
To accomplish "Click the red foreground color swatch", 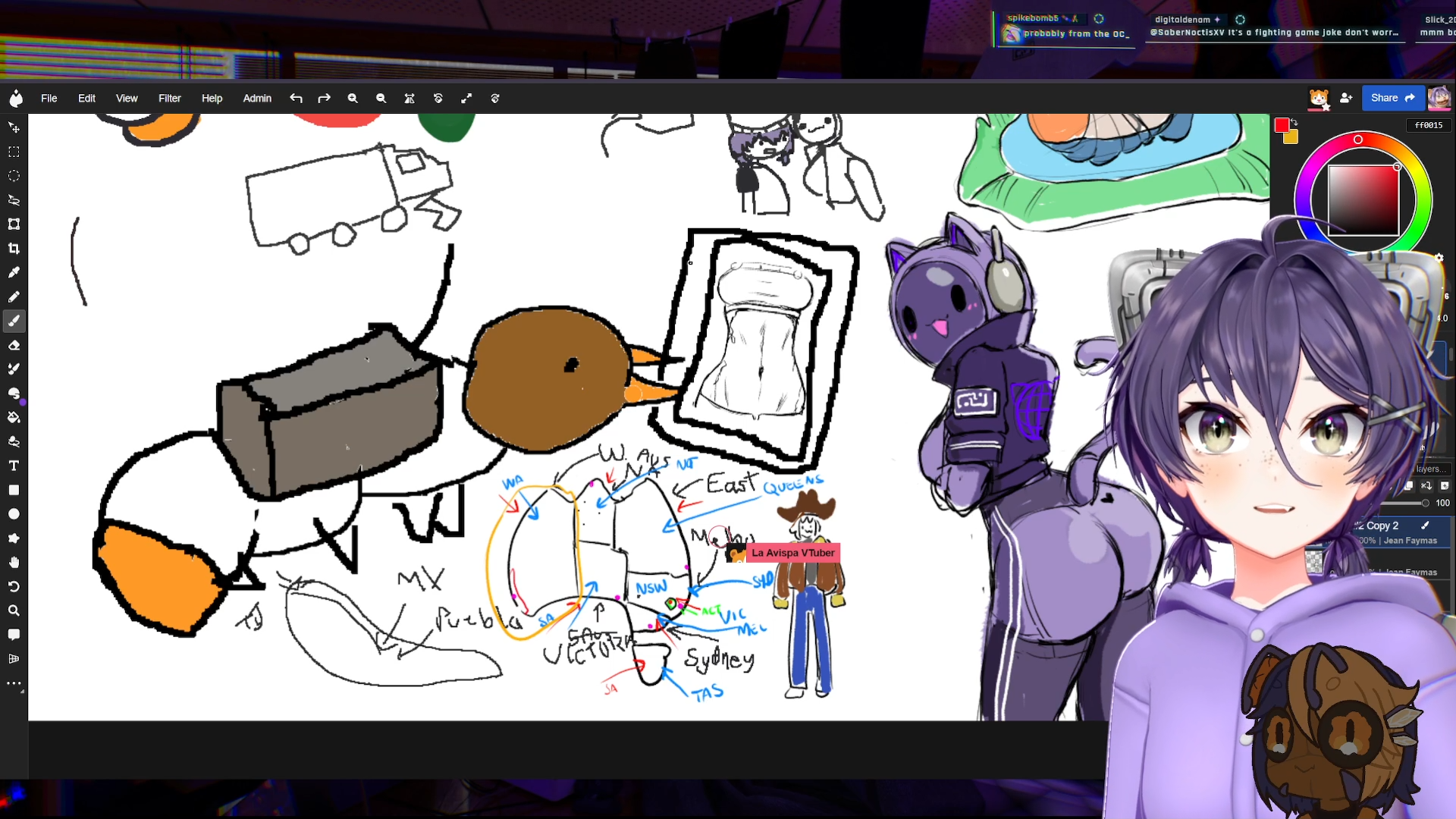I will click(x=1282, y=126).
